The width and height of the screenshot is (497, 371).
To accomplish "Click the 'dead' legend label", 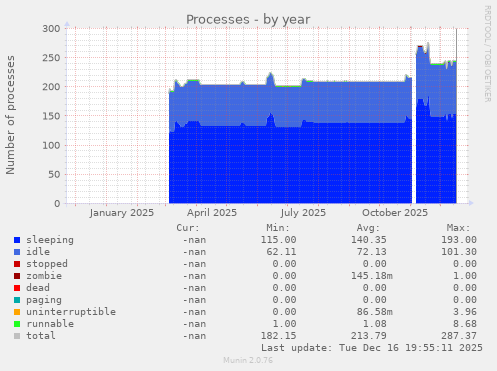I will point(38,288).
